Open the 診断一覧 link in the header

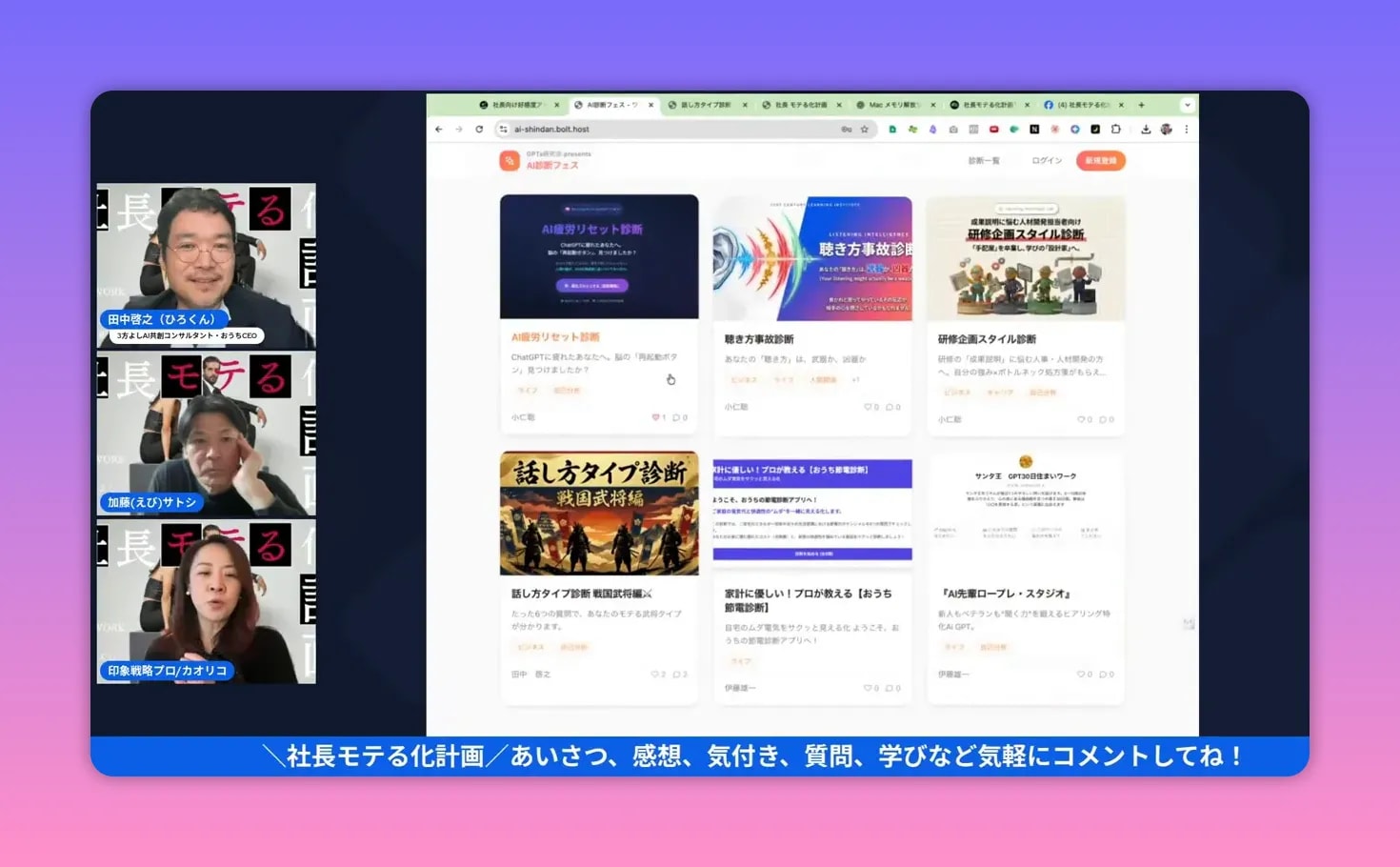point(982,160)
